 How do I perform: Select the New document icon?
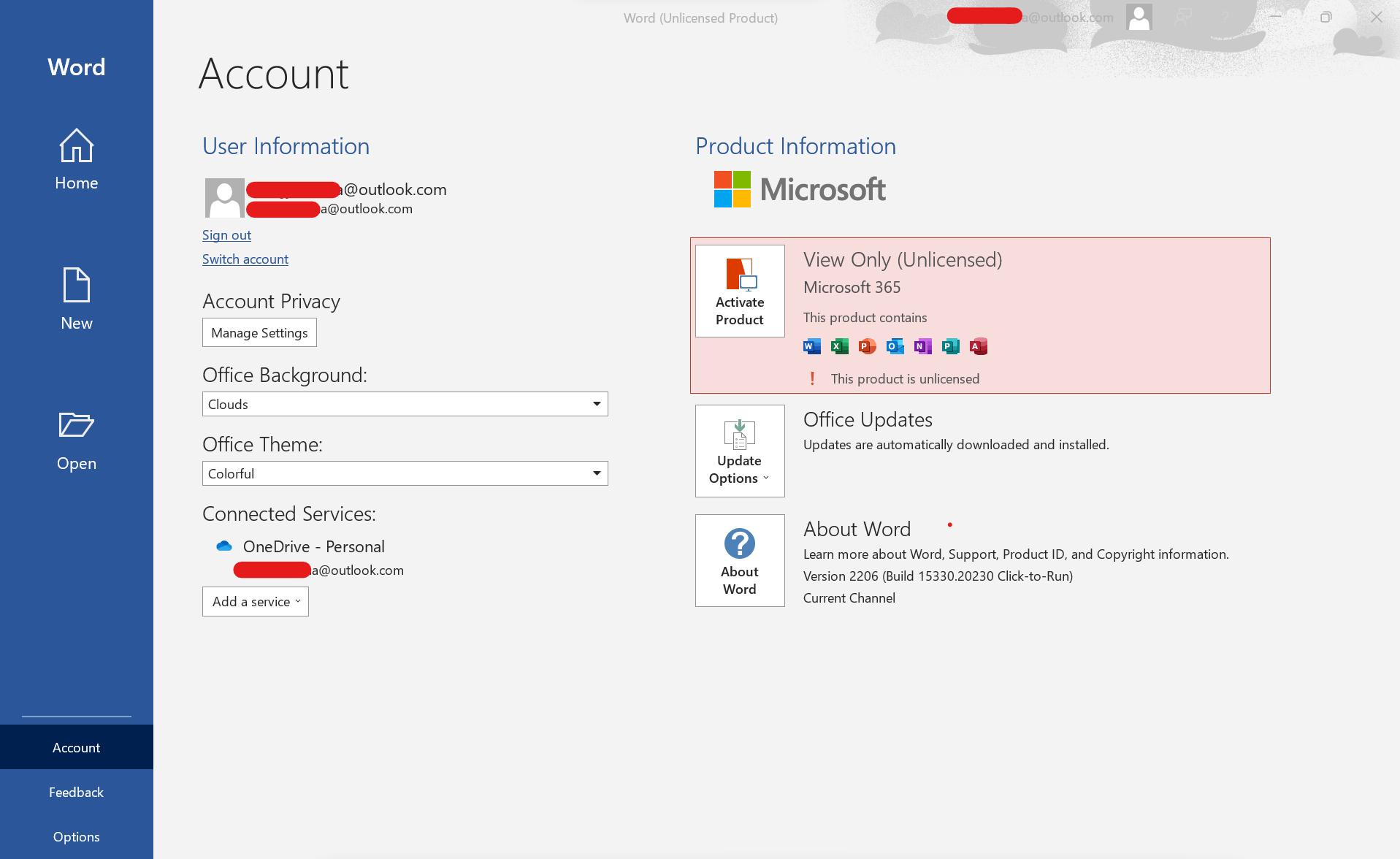click(76, 285)
